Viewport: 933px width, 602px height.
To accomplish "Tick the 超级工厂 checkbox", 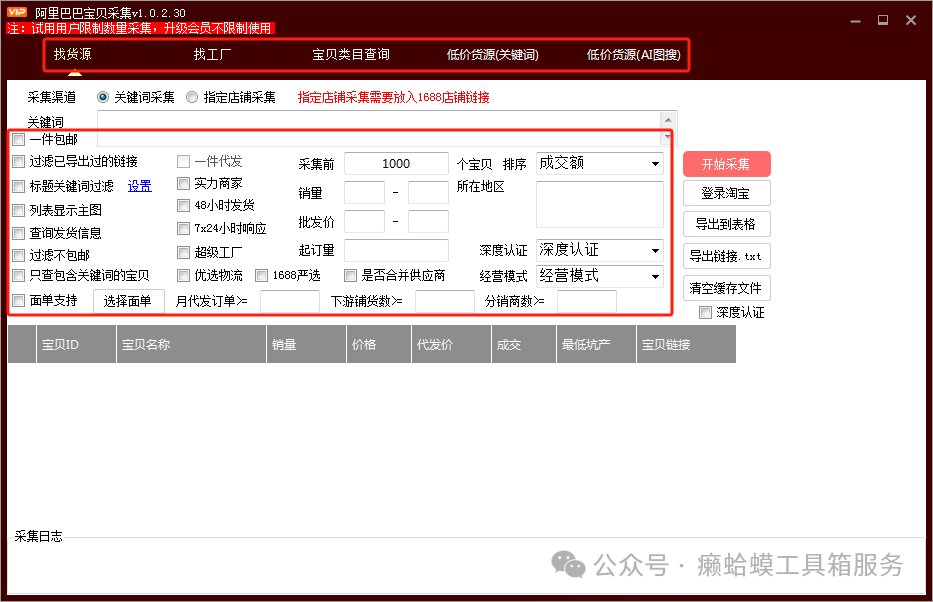I will pyautogui.click(x=183, y=253).
